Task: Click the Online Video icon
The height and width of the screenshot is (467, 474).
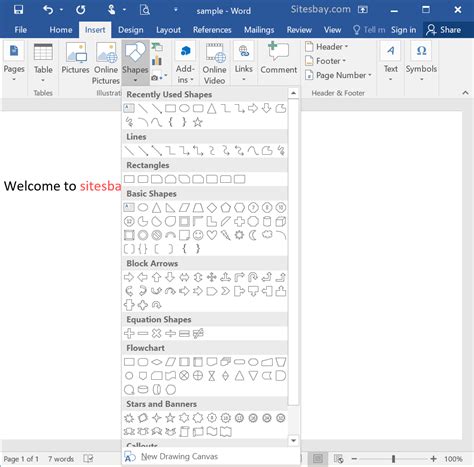Action: pyautogui.click(x=215, y=63)
